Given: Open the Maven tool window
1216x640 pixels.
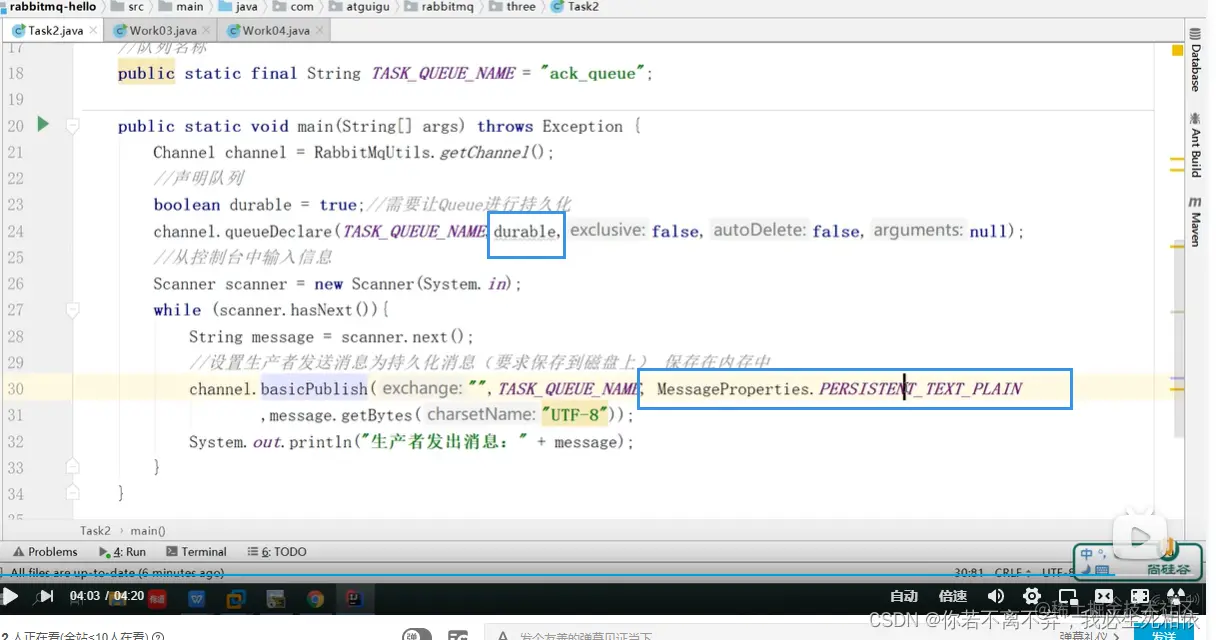Looking at the screenshot, I should pos(1195,222).
